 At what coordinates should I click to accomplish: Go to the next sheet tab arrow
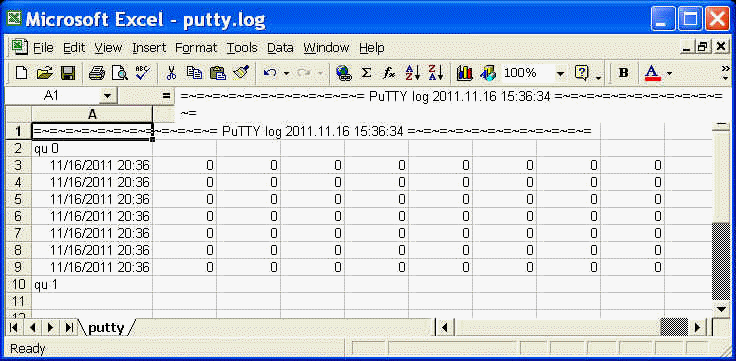coord(51,327)
